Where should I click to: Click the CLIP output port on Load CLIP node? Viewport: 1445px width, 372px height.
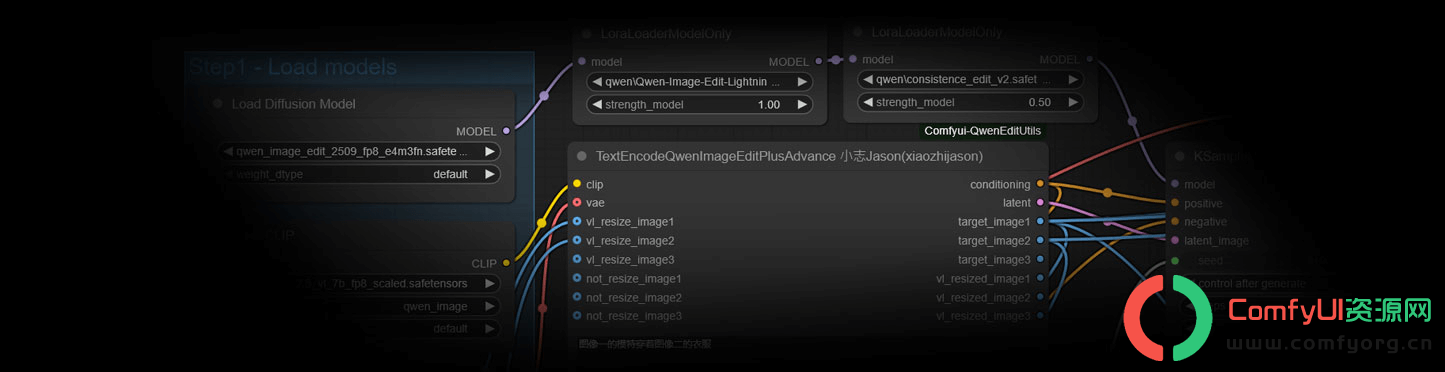pos(506,263)
